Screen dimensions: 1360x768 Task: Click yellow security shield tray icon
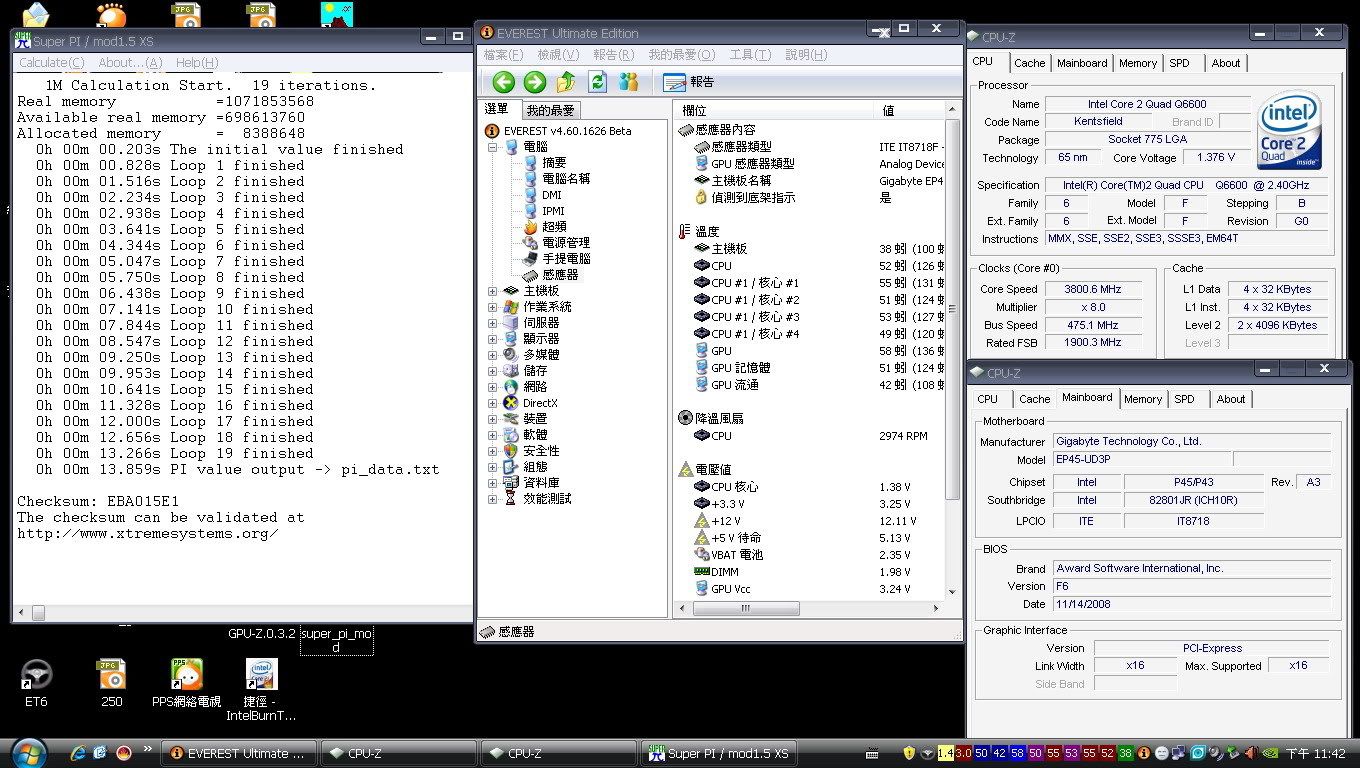point(909,753)
